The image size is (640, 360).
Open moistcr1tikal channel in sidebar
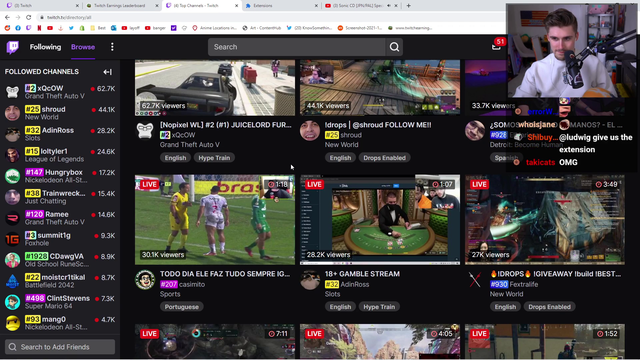pyautogui.click(x=60, y=281)
